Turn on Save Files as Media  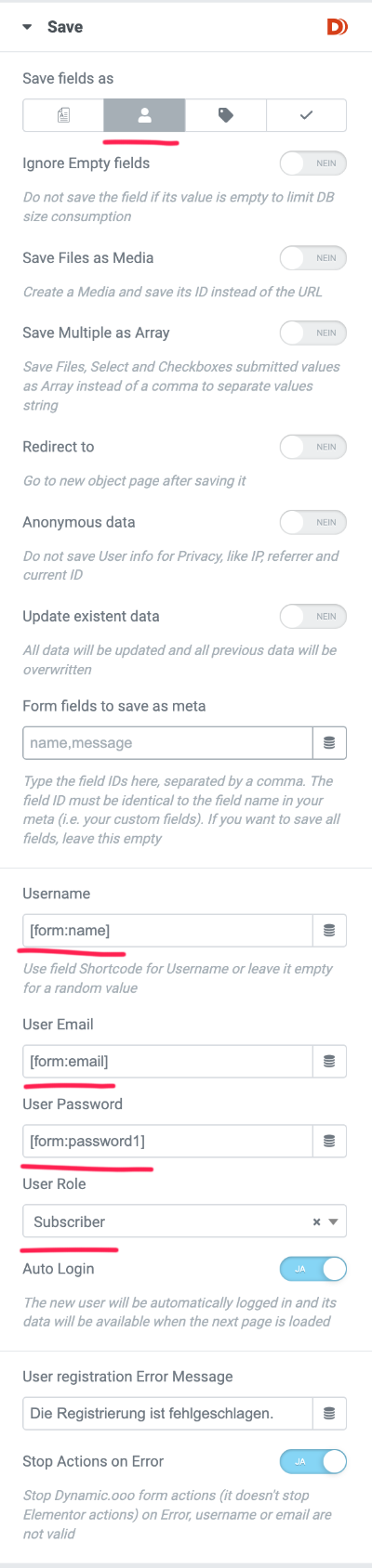pyautogui.click(x=313, y=258)
